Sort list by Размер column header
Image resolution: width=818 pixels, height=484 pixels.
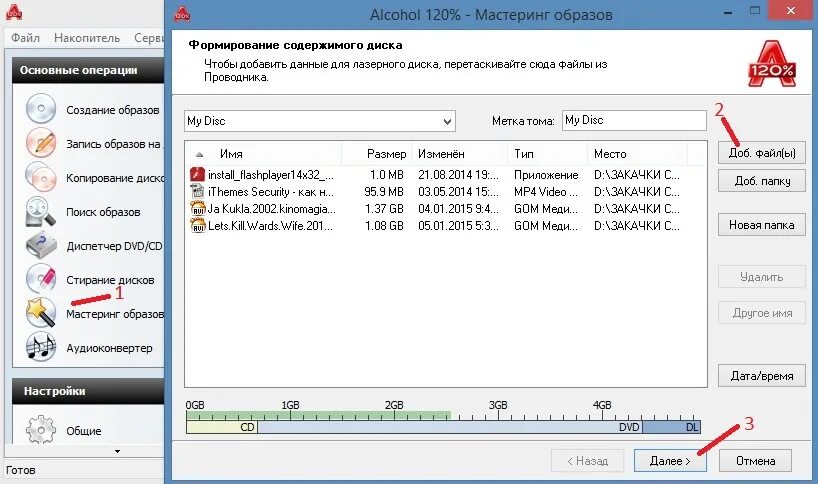tap(377, 154)
